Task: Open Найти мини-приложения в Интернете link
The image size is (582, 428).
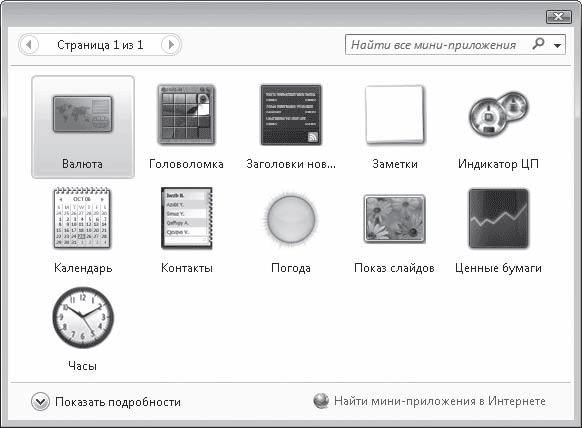Action: (439, 401)
